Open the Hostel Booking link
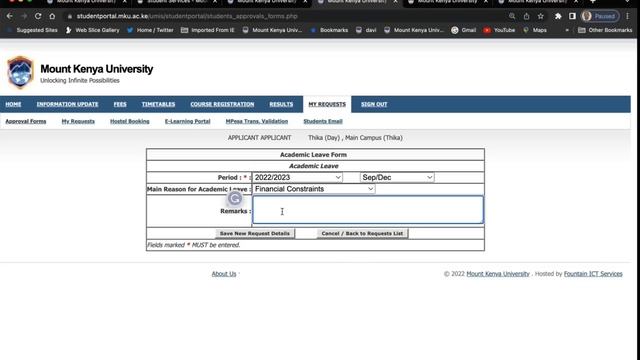 130,121
